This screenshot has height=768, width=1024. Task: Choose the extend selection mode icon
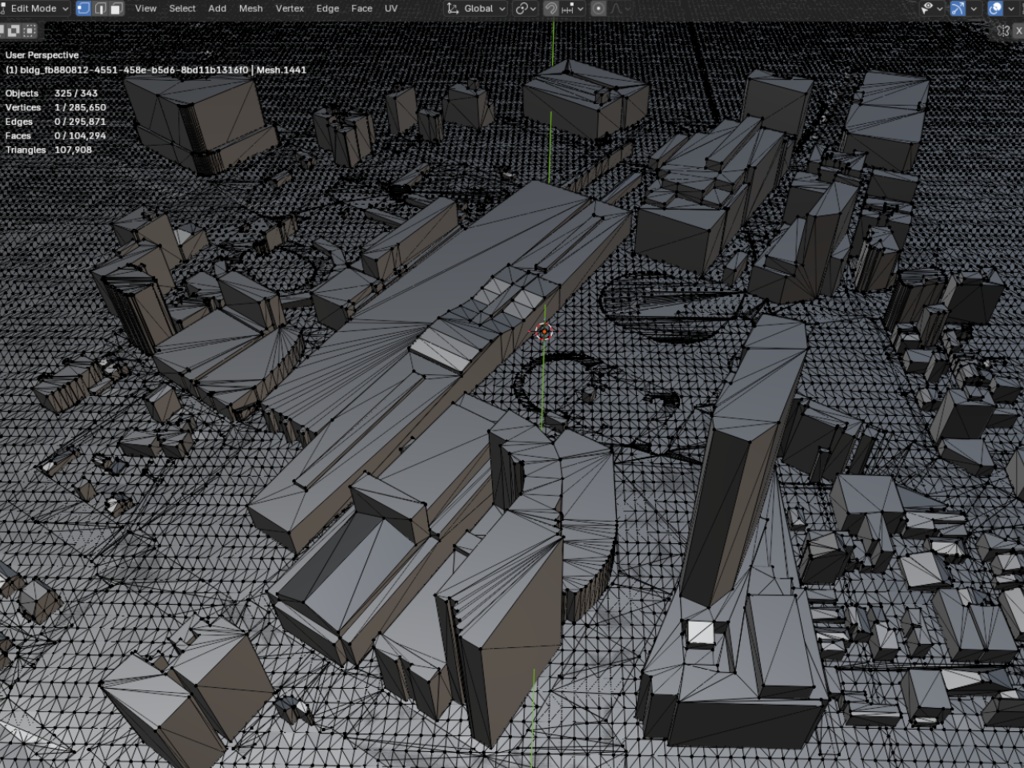(14, 31)
